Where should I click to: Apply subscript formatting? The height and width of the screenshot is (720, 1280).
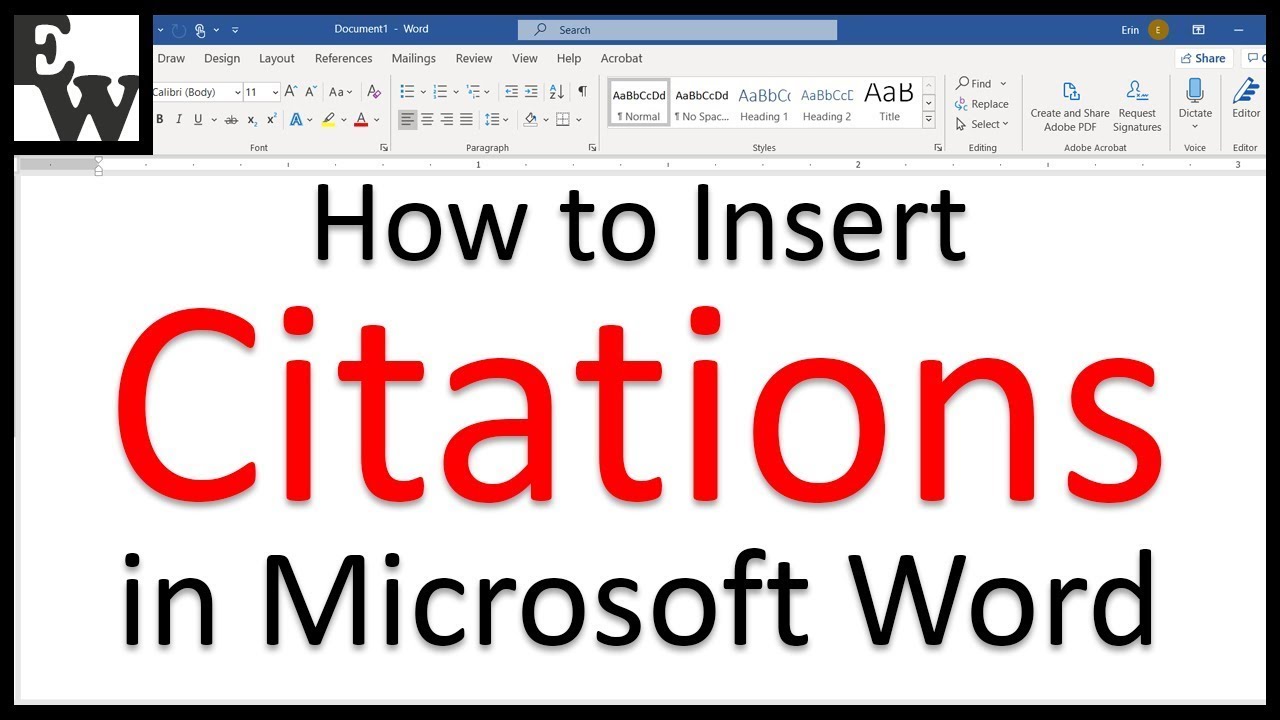[252, 120]
